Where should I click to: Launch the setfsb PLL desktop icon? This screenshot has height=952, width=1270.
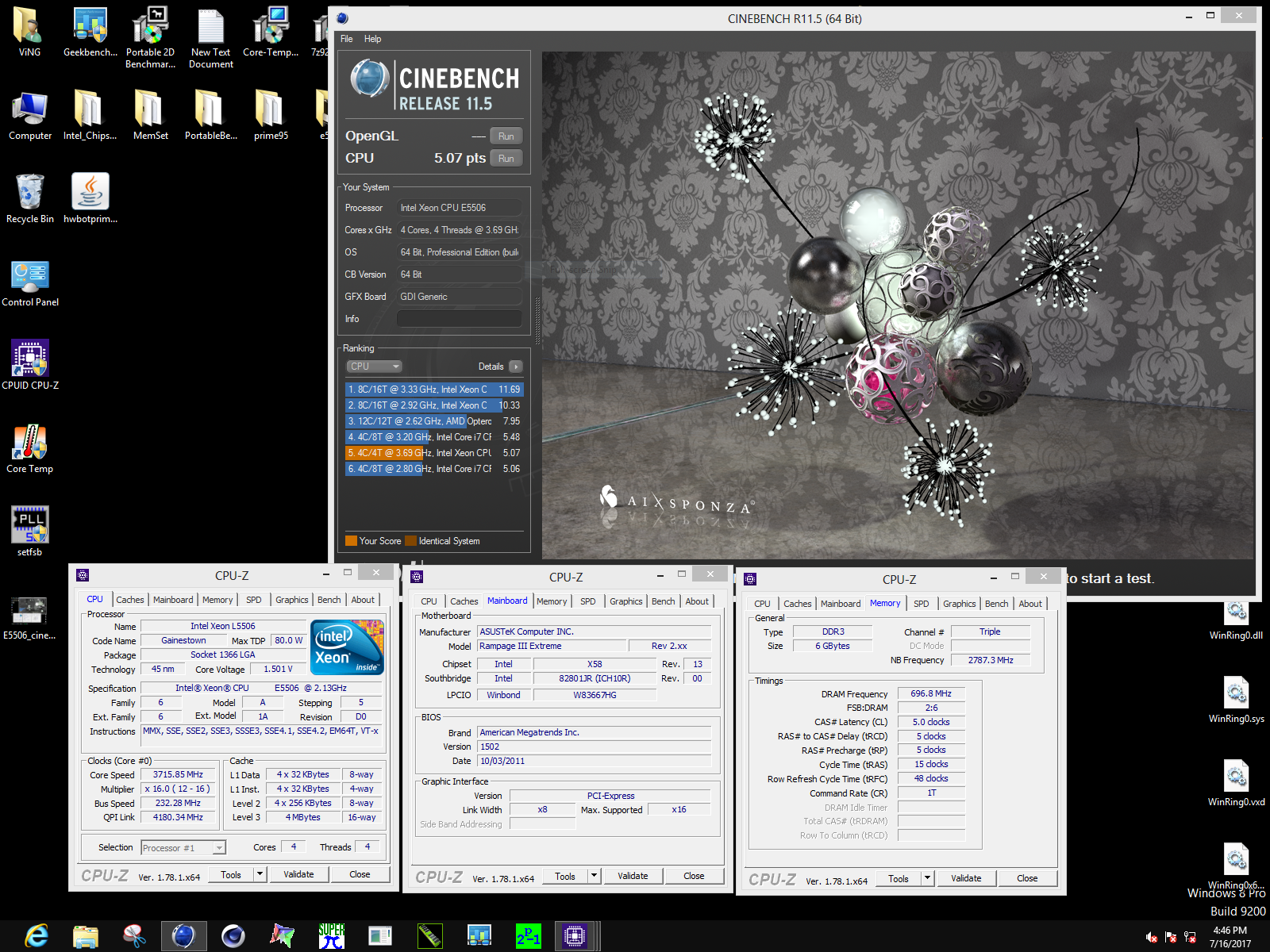point(30,532)
